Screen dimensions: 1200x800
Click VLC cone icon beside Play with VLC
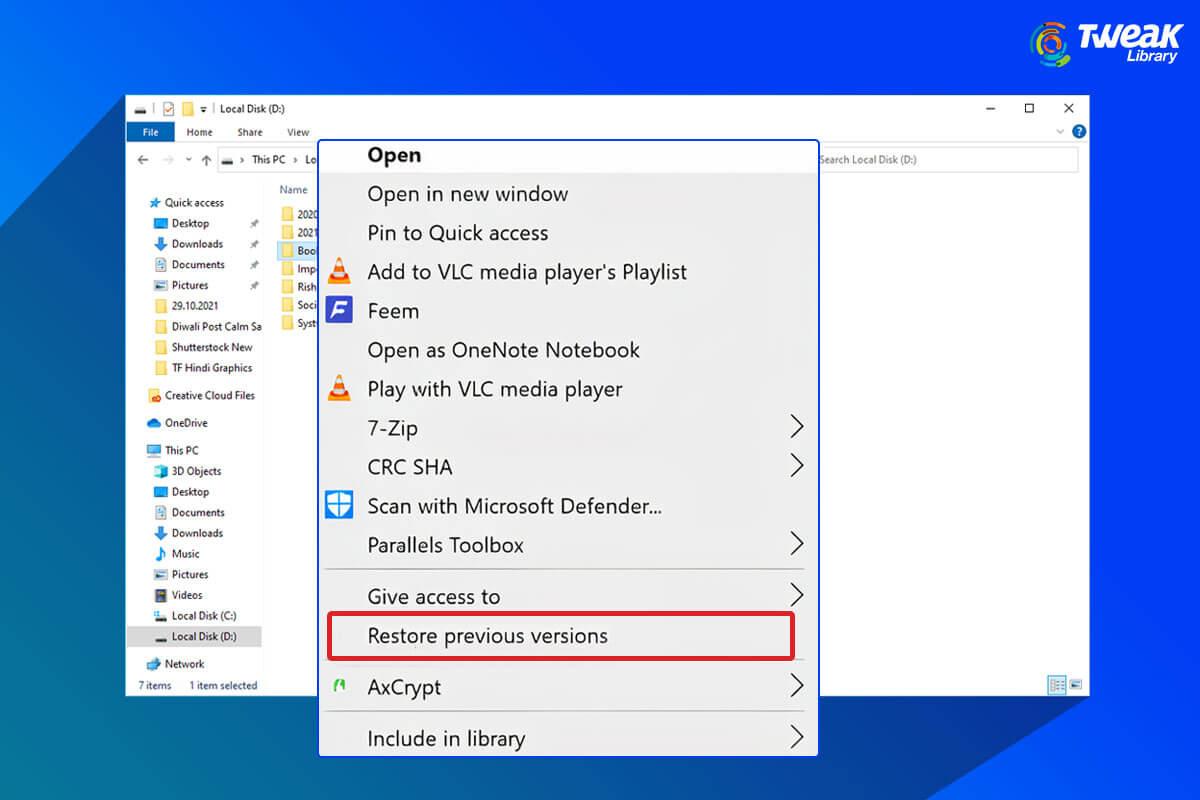(340, 389)
